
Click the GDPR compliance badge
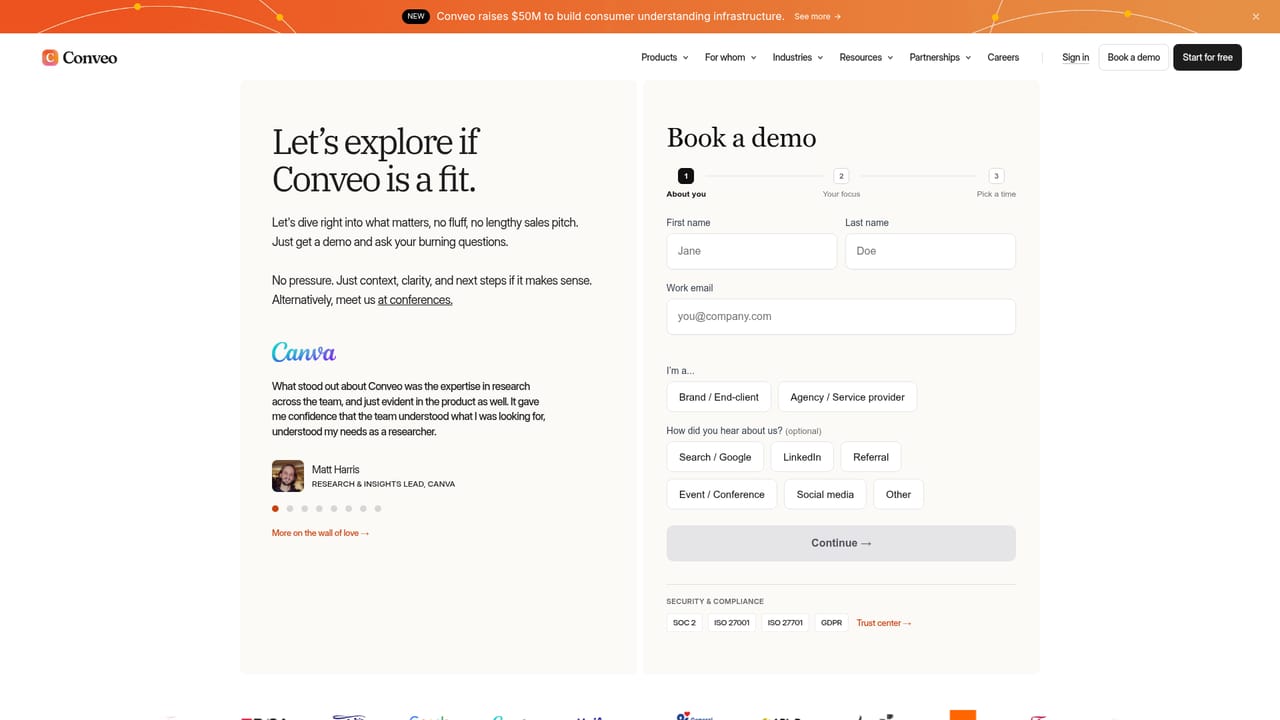(832, 623)
